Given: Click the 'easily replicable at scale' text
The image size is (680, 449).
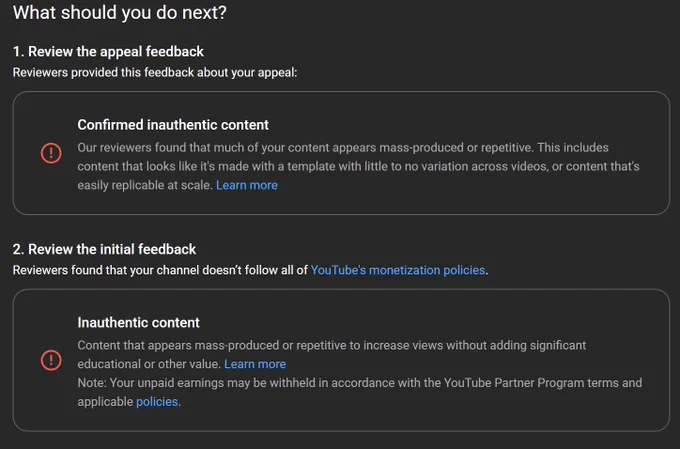Looking at the screenshot, I should coord(145,185).
